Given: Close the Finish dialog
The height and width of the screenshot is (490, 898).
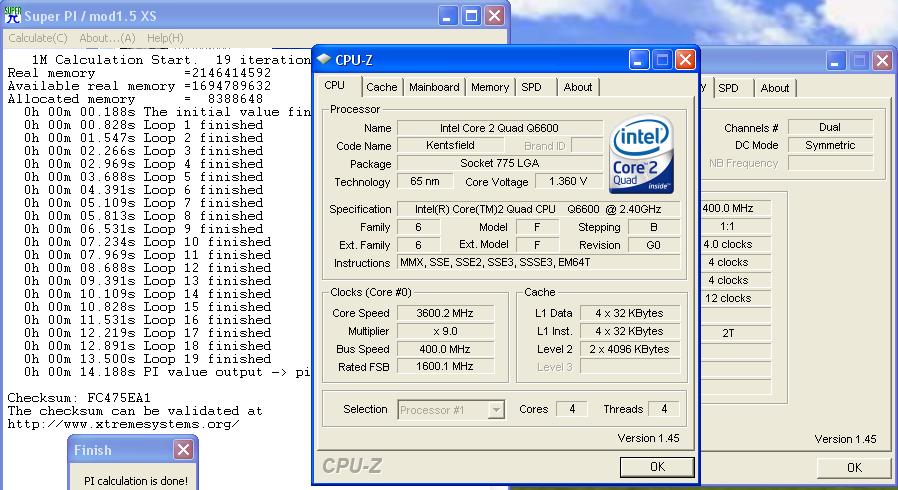Looking at the screenshot, I should tap(183, 450).
